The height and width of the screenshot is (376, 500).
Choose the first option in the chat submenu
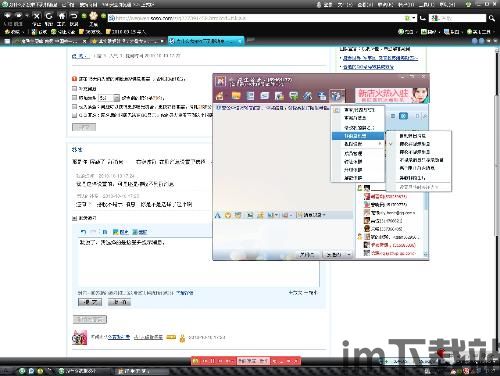click(x=418, y=136)
